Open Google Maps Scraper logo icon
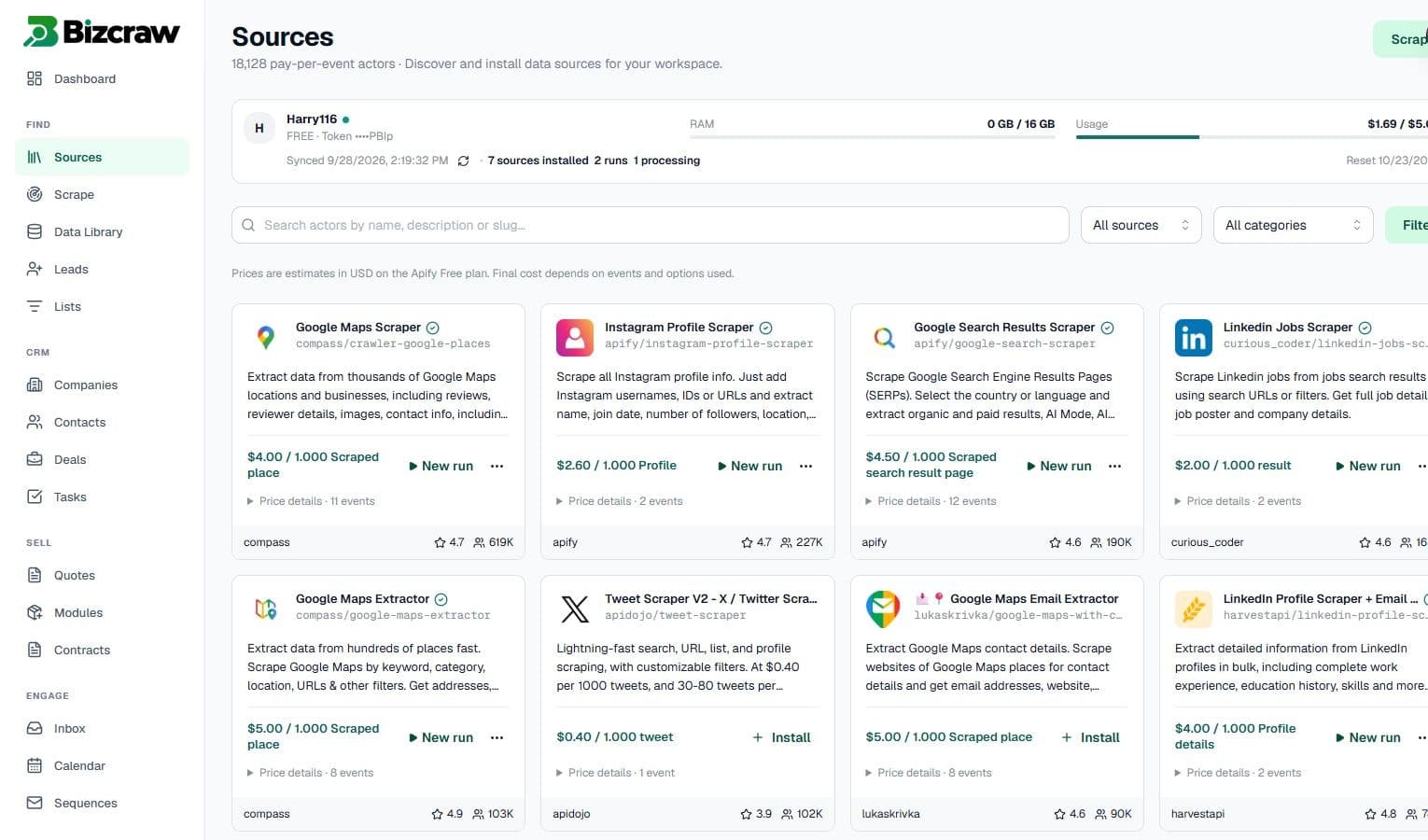 pyautogui.click(x=266, y=337)
